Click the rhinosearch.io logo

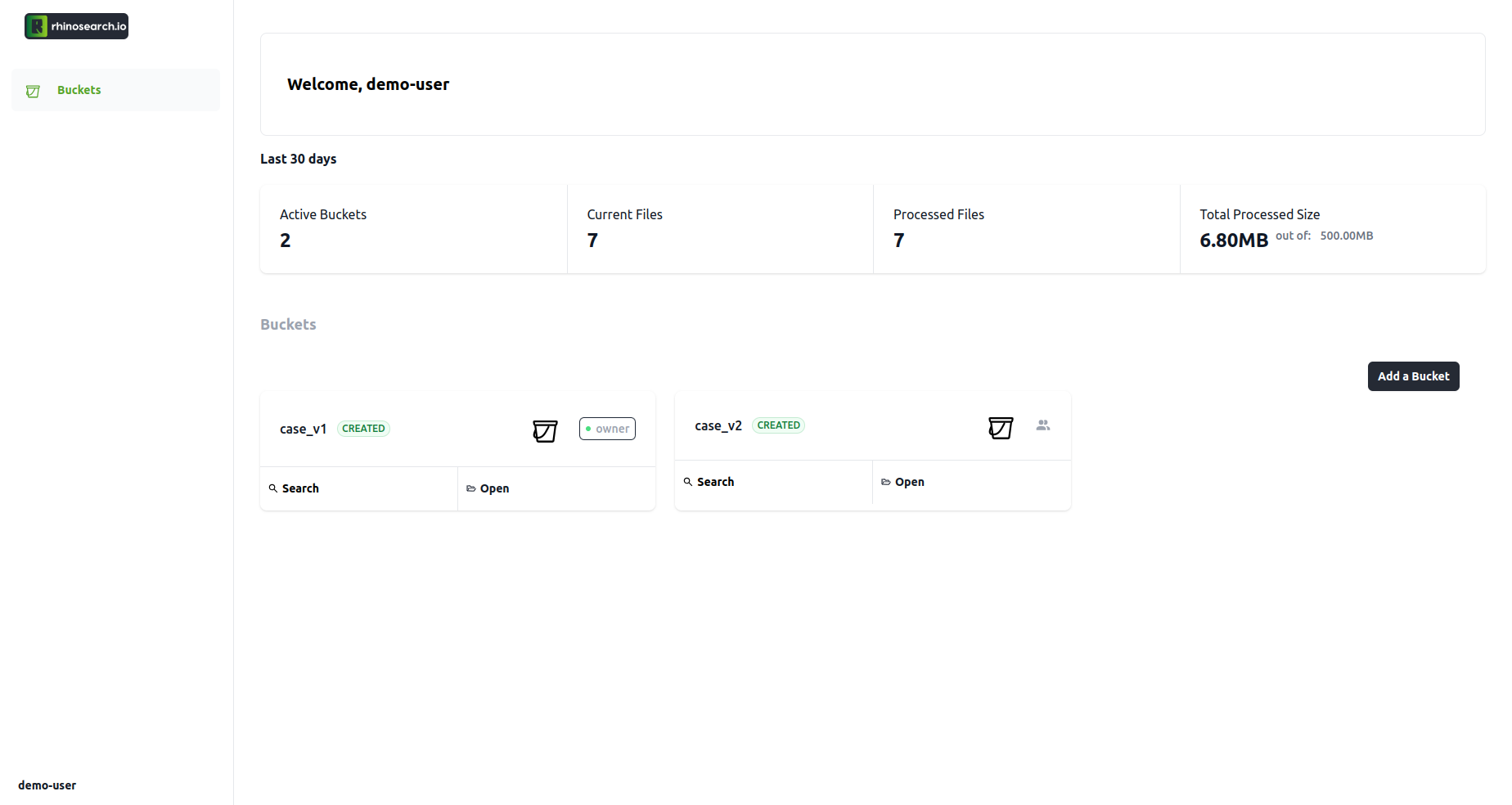pos(77,26)
